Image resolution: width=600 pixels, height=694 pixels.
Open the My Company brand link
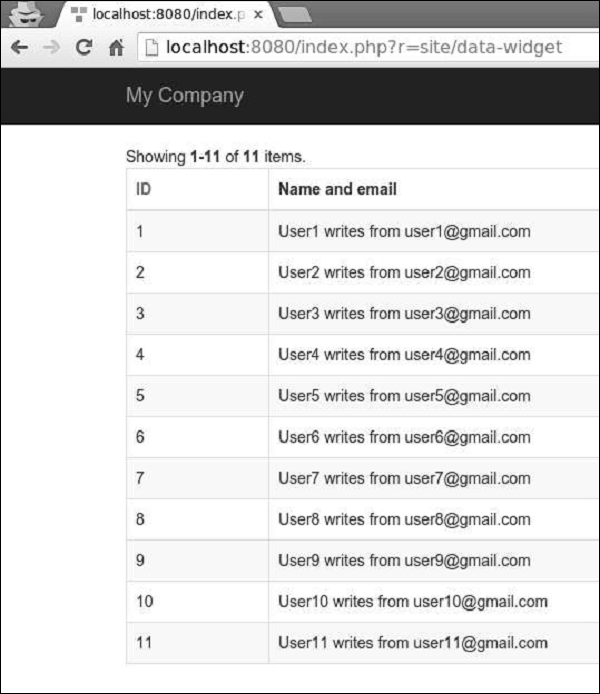point(185,95)
